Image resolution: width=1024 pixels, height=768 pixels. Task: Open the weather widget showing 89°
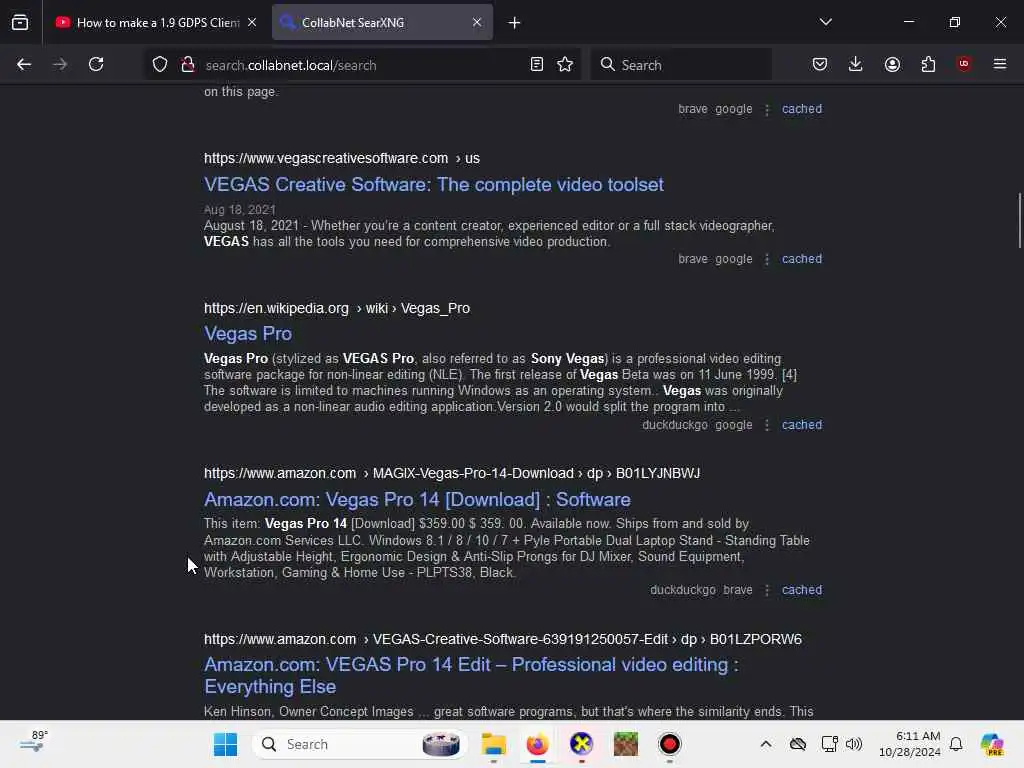coord(33,743)
